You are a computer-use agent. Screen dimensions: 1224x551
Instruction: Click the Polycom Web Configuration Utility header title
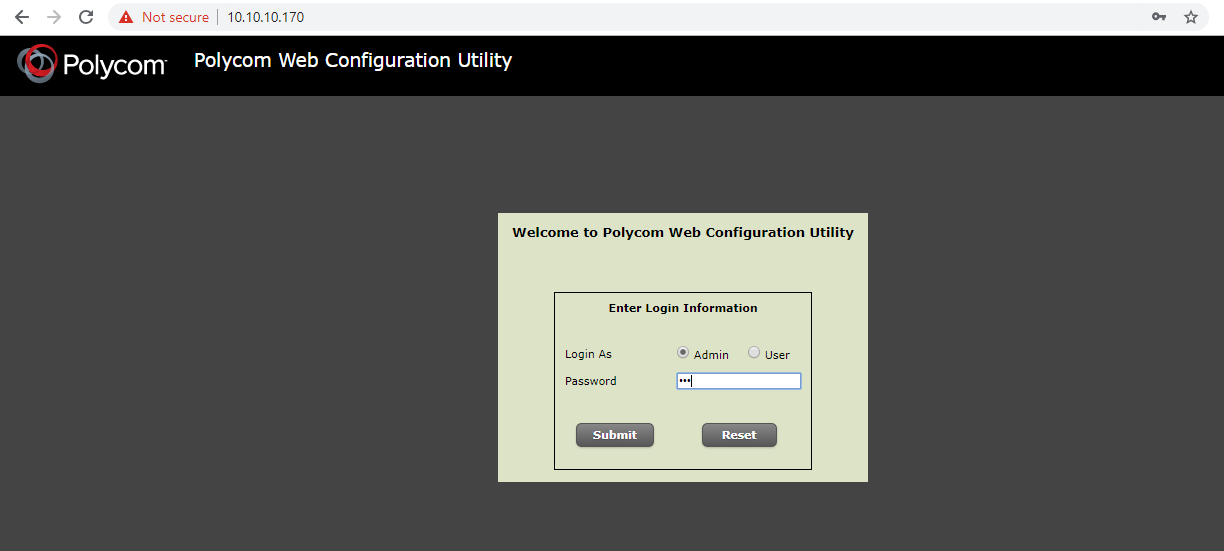[x=353, y=61]
